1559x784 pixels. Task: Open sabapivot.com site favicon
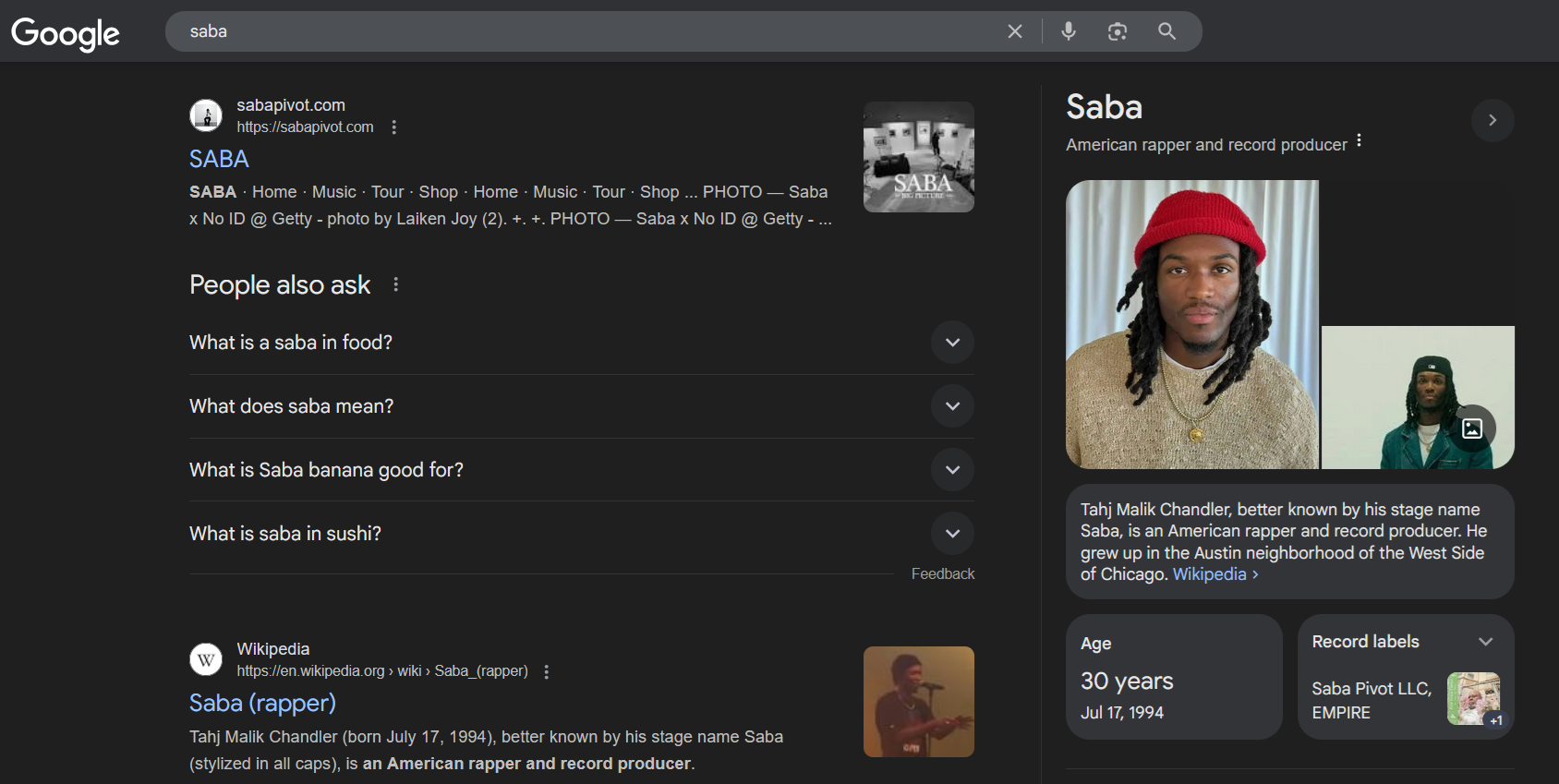pos(206,115)
